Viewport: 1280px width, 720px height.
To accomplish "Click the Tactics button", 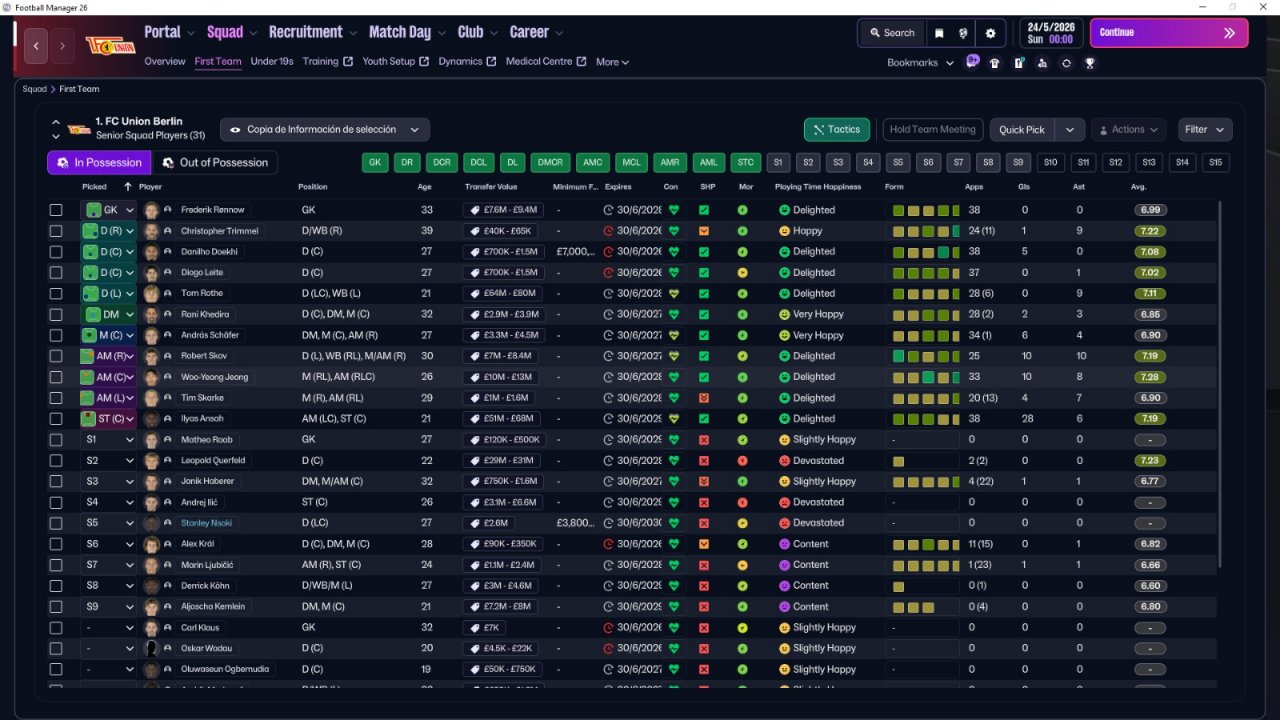I will [836, 130].
